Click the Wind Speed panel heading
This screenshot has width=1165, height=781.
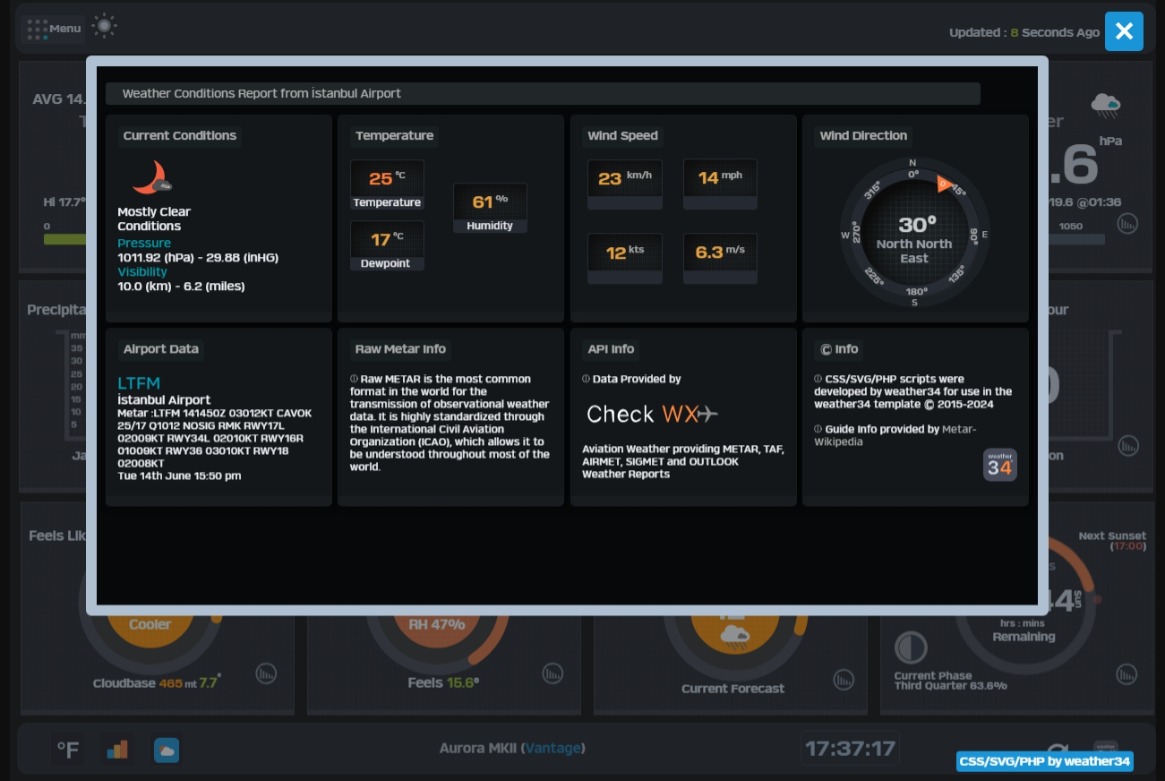[x=623, y=135]
